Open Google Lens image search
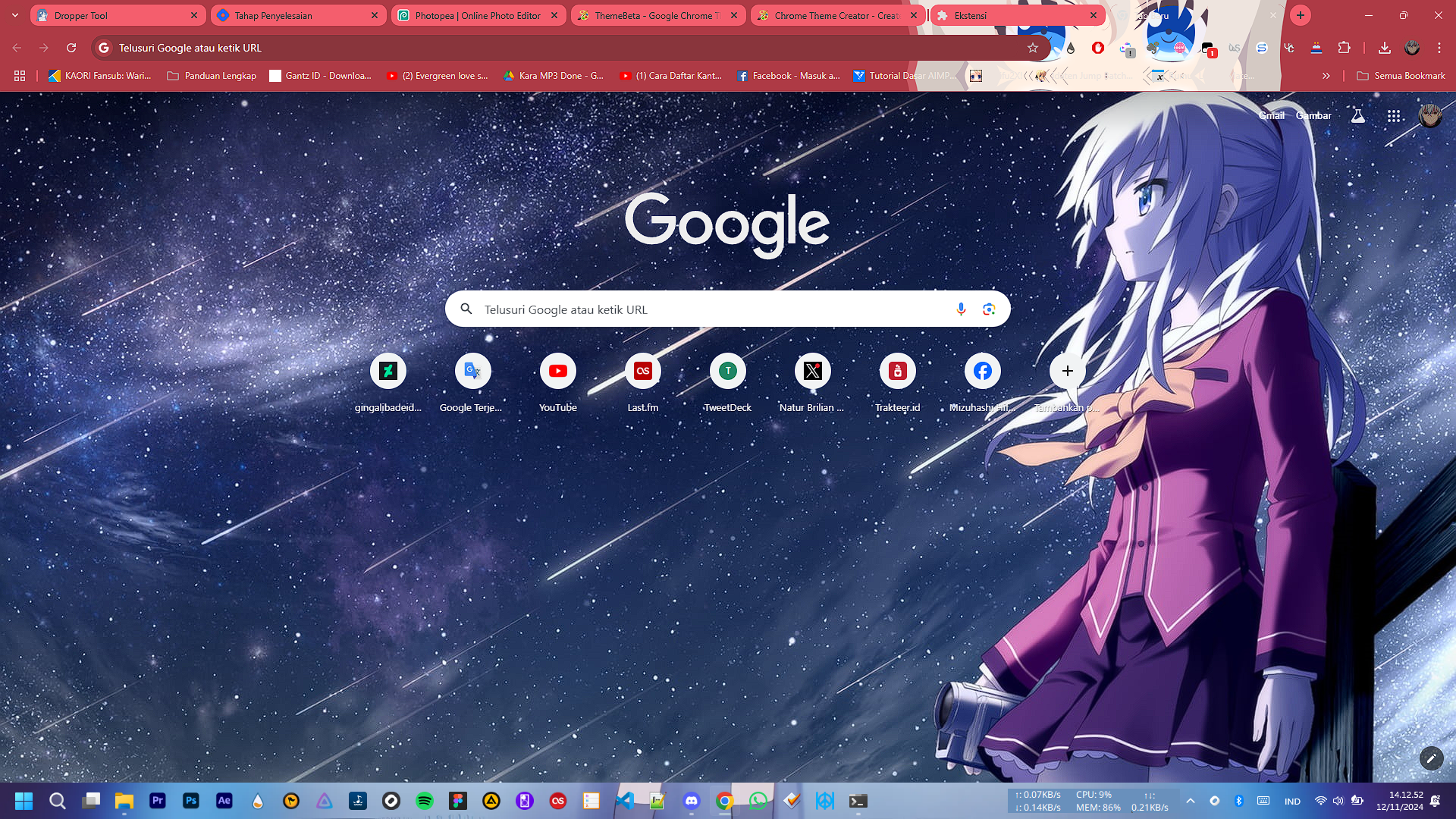 989,309
